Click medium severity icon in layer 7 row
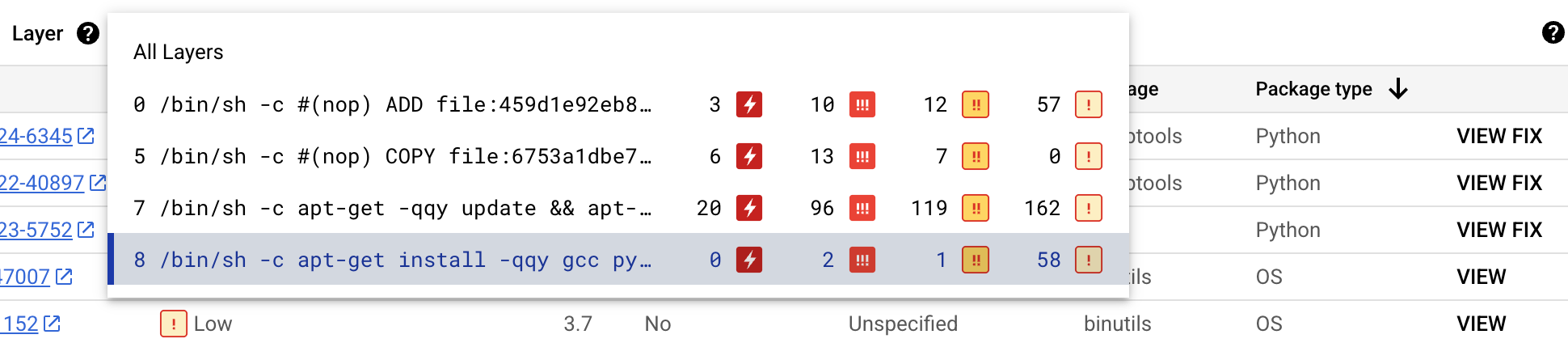This screenshot has width=1568, height=343. tap(976, 208)
